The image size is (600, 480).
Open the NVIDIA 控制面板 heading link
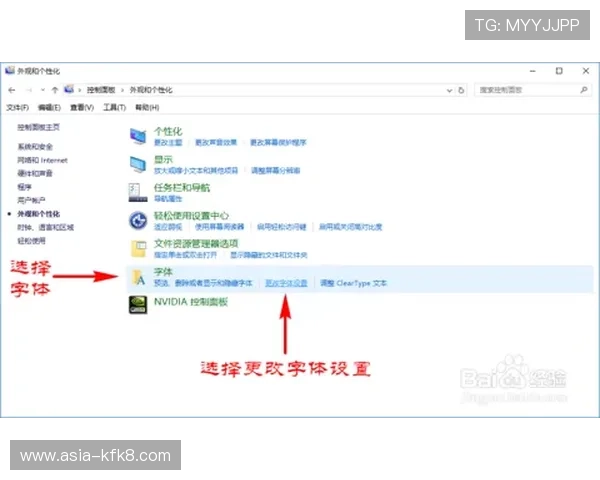click(191, 302)
